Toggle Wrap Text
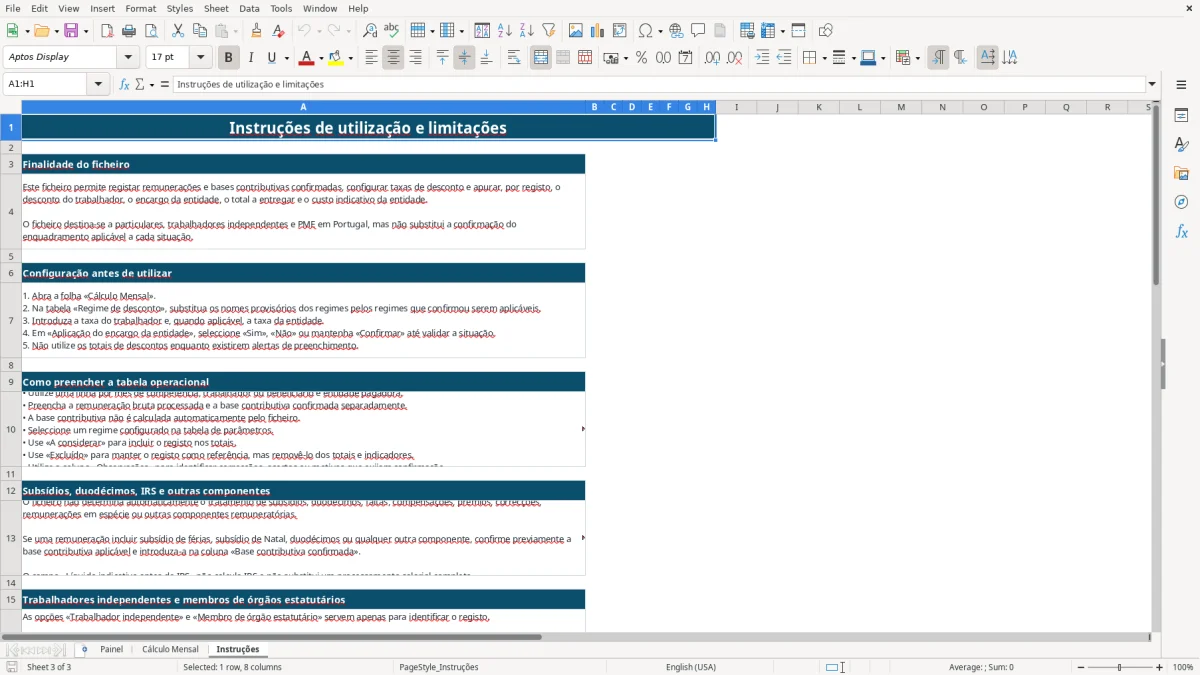Image resolution: width=1200 pixels, height=675 pixels. coord(515,58)
